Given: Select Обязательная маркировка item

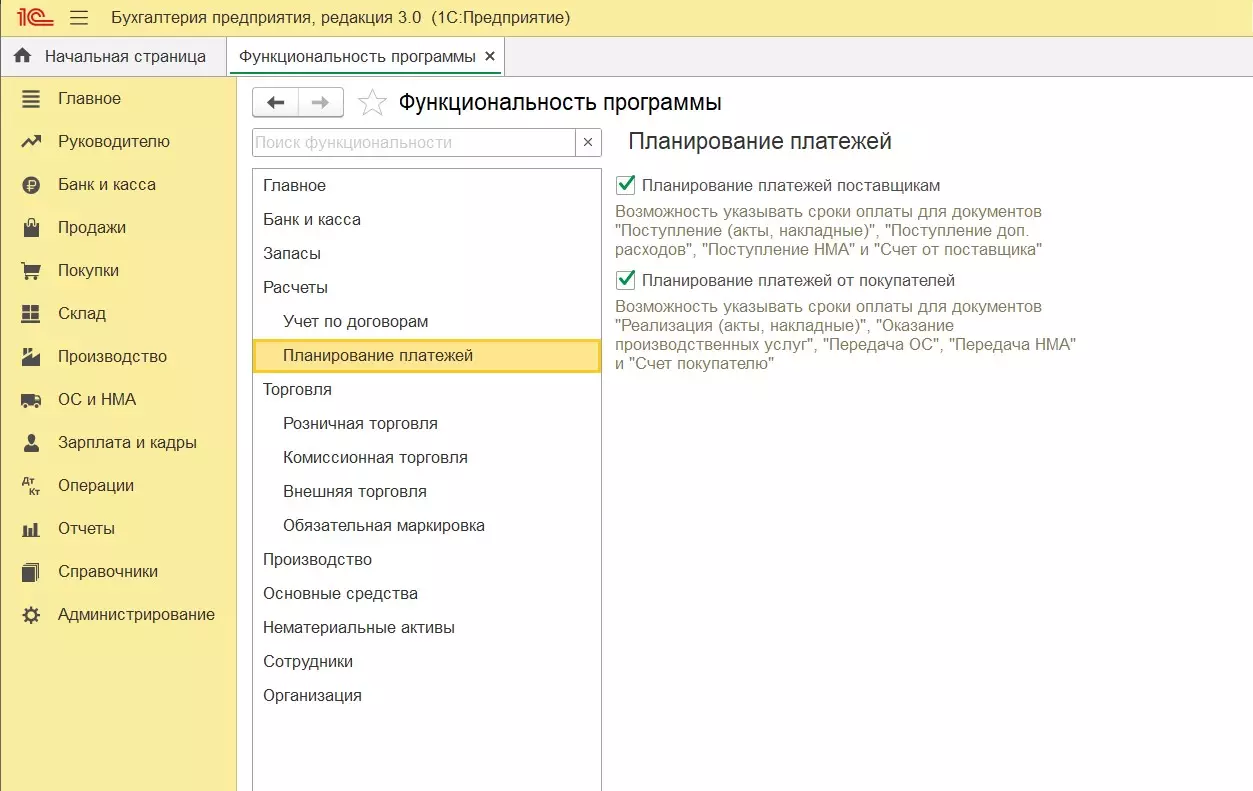Looking at the screenshot, I should [x=427, y=525].
